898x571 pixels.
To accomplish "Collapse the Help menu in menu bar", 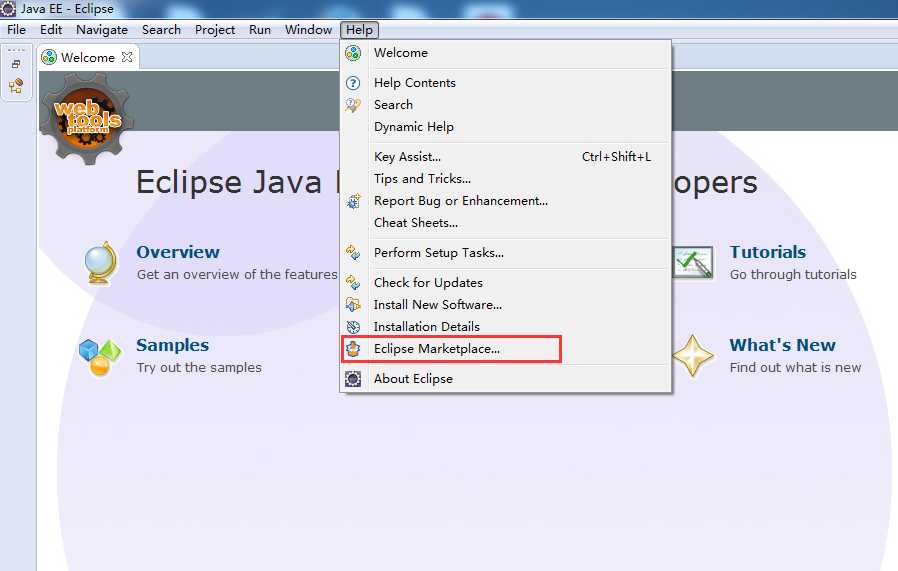I will click(x=359, y=30).
